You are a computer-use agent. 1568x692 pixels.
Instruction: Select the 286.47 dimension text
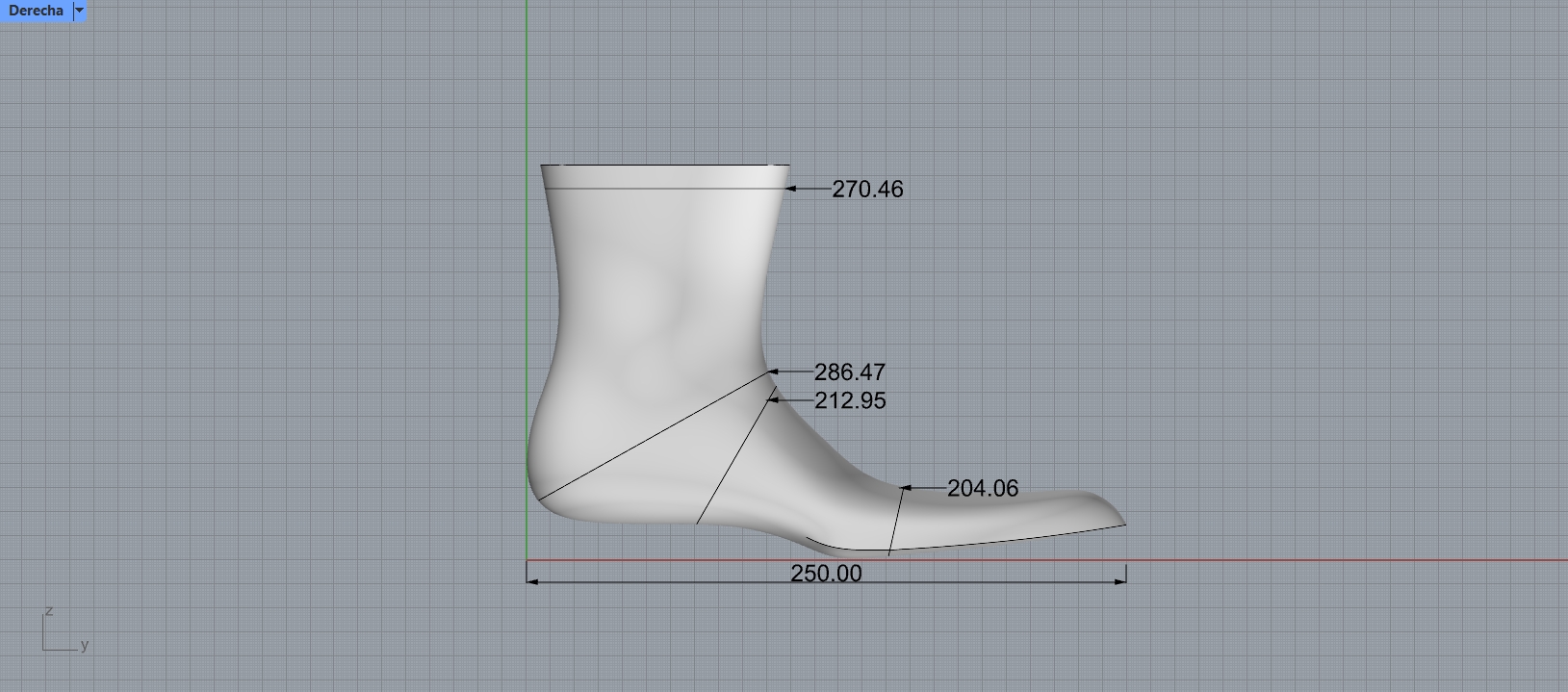point(850,372)
